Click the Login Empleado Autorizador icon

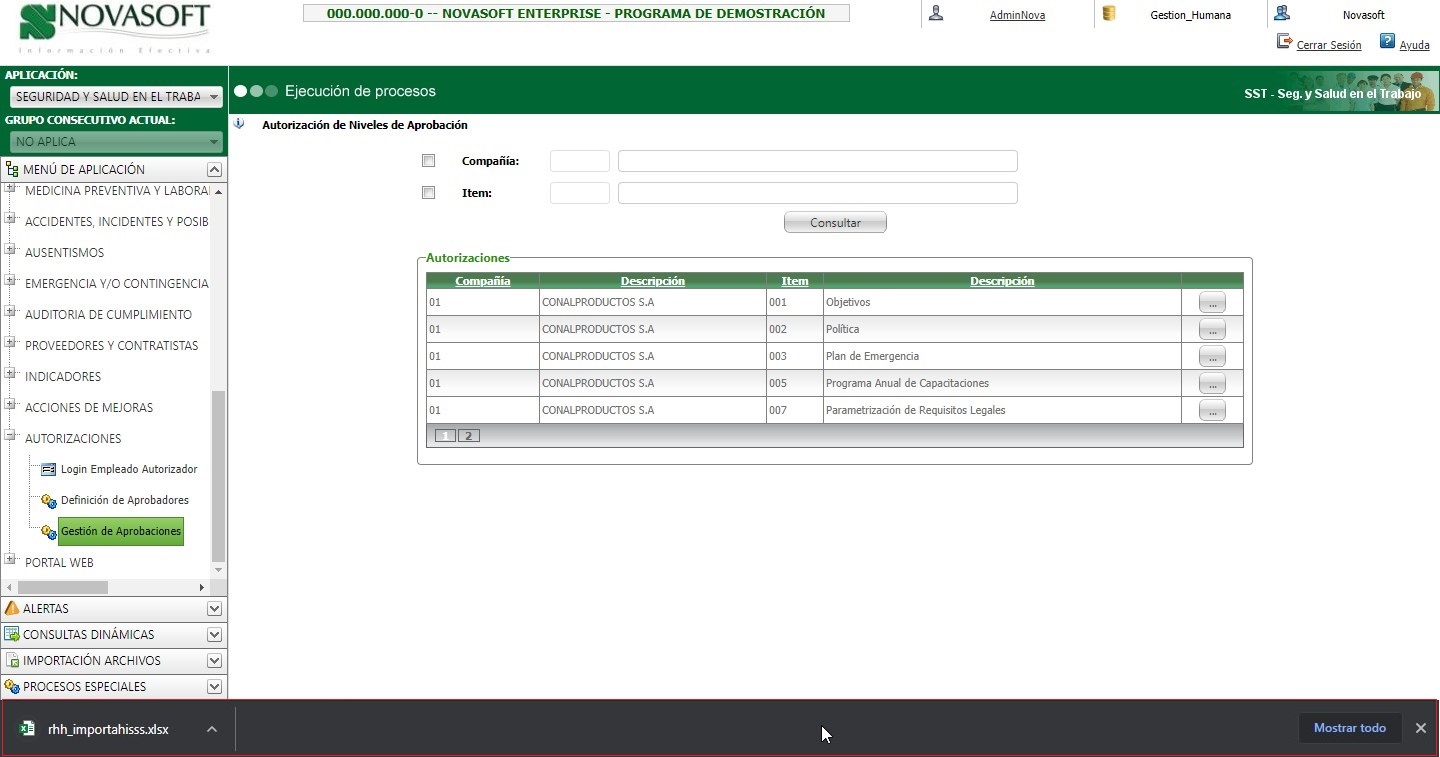coord(48,469)
